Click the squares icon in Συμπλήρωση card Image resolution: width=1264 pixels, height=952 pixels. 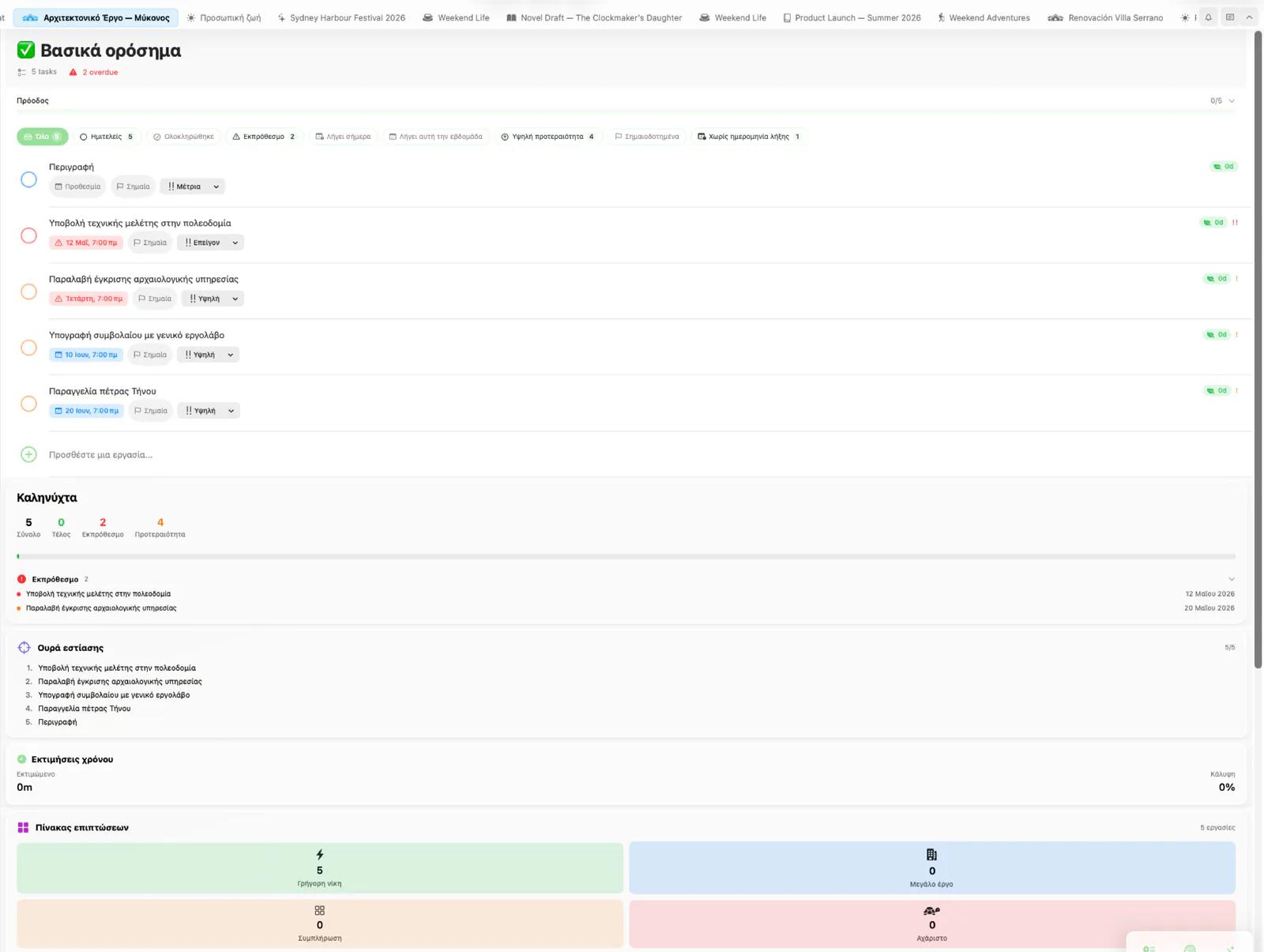[320, 911]
